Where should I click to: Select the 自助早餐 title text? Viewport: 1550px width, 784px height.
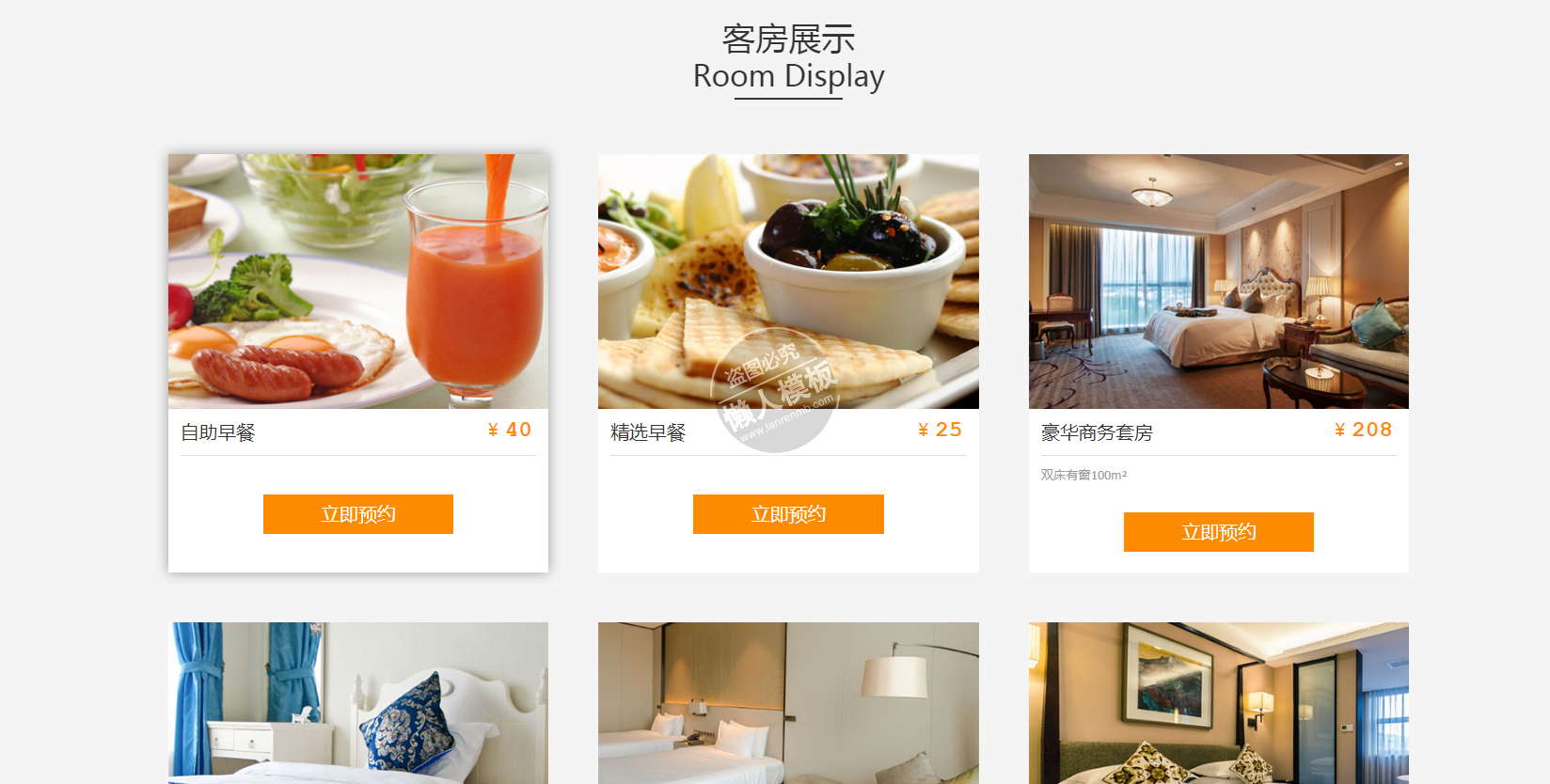(218, 432)
